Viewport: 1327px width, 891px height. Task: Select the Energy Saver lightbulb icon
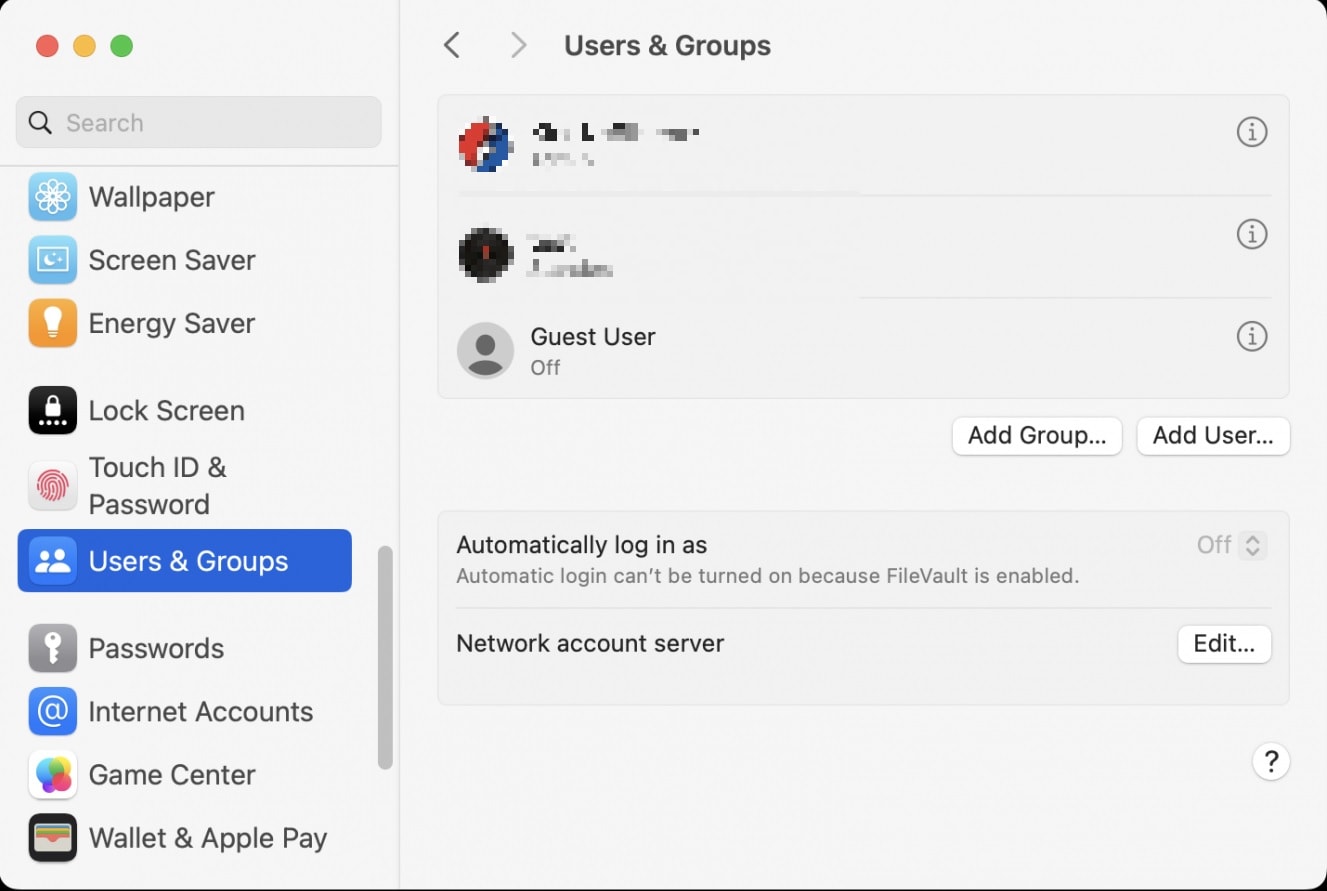52,323
